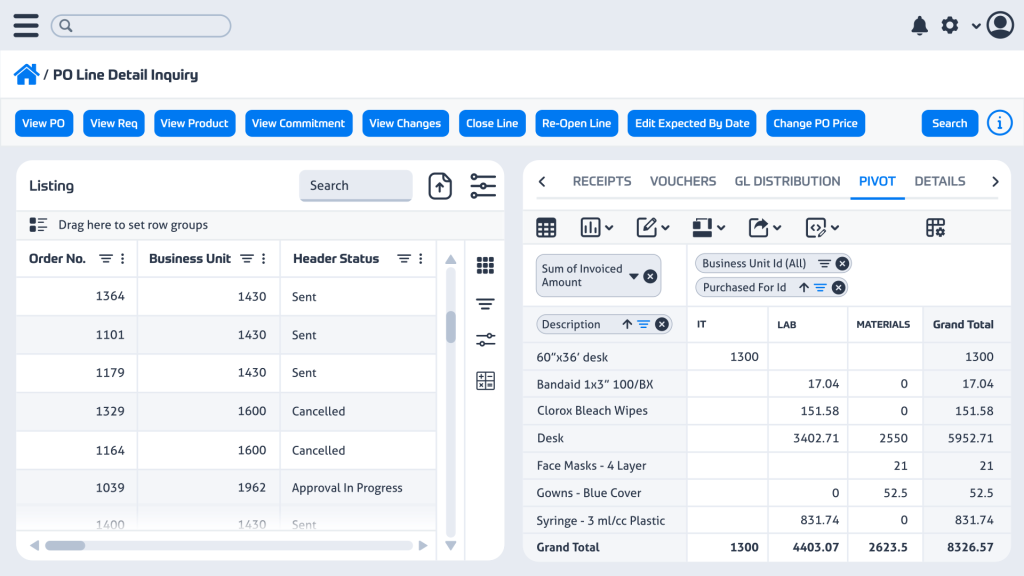Click the View Commitment button
The image size is (1024, 576).
click(298, 123)
